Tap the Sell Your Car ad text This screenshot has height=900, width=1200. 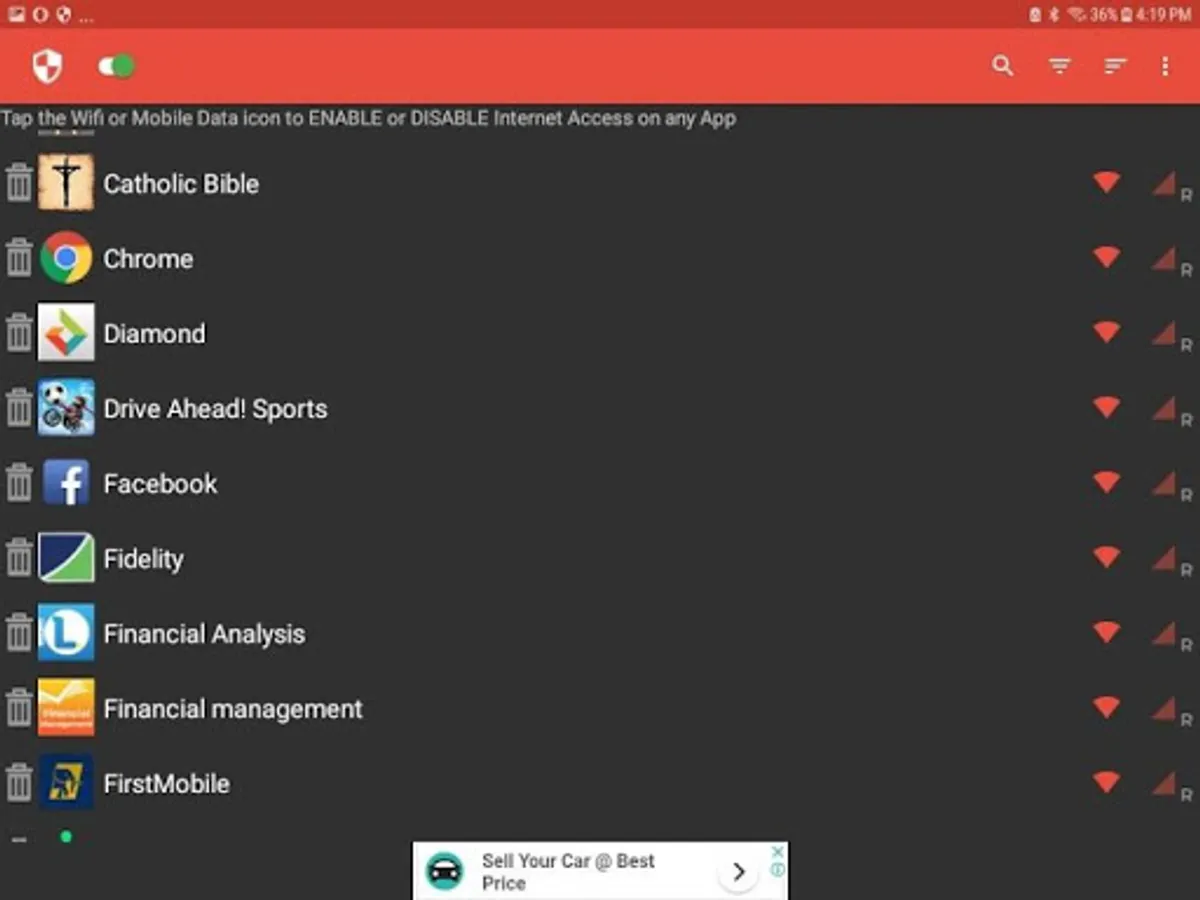(568, 872)
